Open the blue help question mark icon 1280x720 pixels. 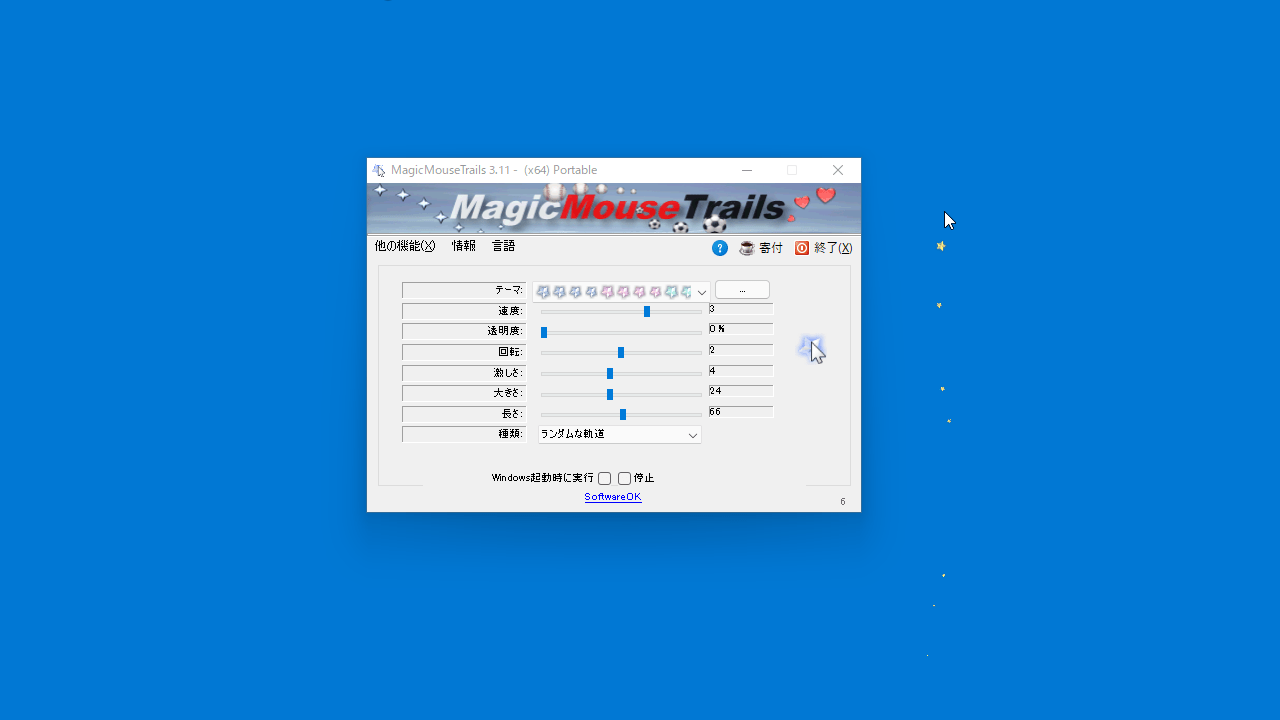[720, 248]
